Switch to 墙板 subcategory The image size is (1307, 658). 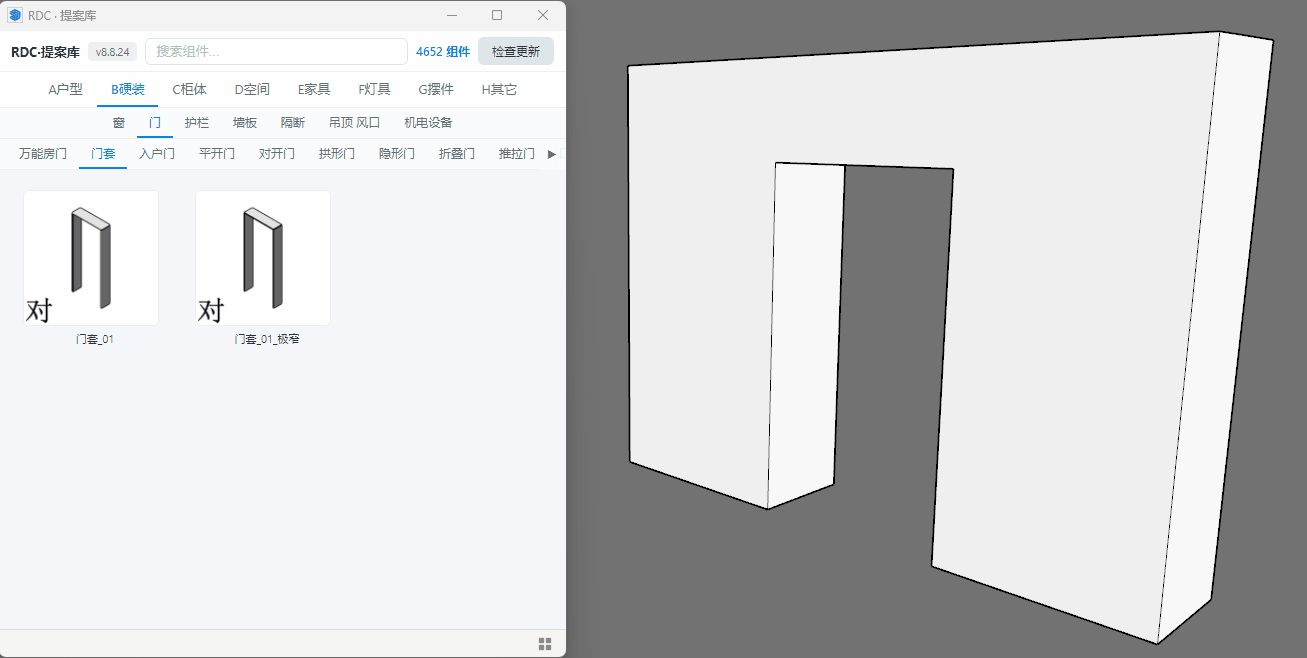click(x=245, y=123)
